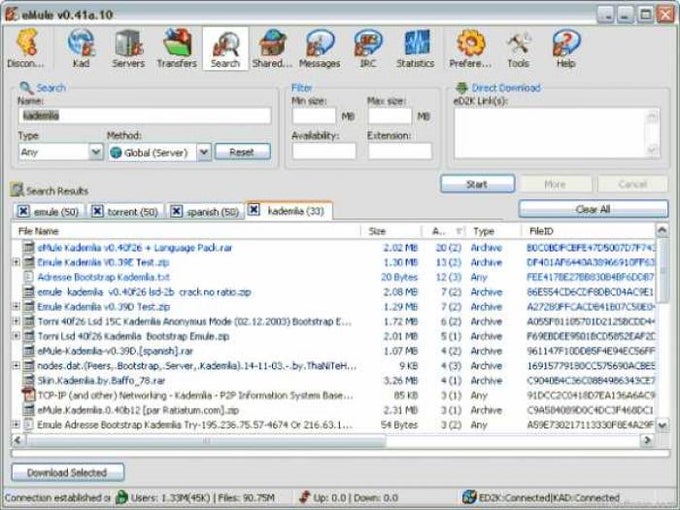The image size is (680, 510).
Task: Expand Emule Adresse Bootstrap Kademlia Try row
Action: (16, 425)
